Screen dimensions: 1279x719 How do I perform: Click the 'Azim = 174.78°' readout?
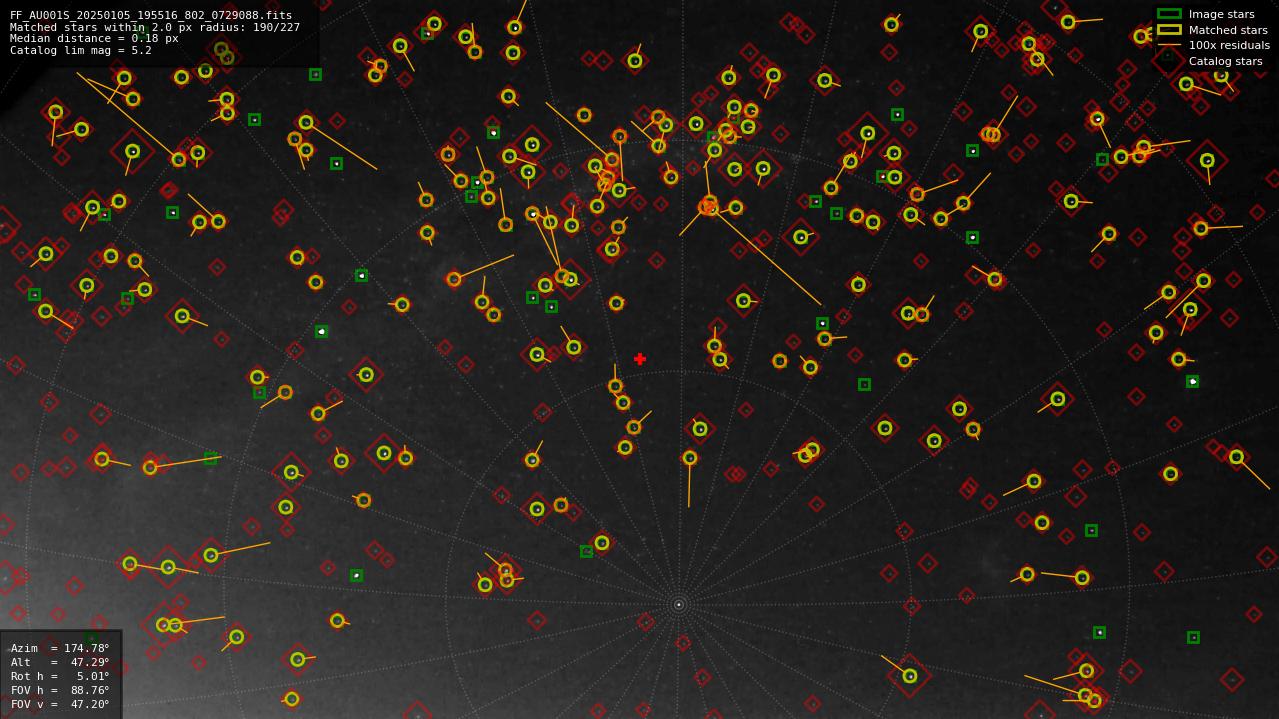point(60,648)
